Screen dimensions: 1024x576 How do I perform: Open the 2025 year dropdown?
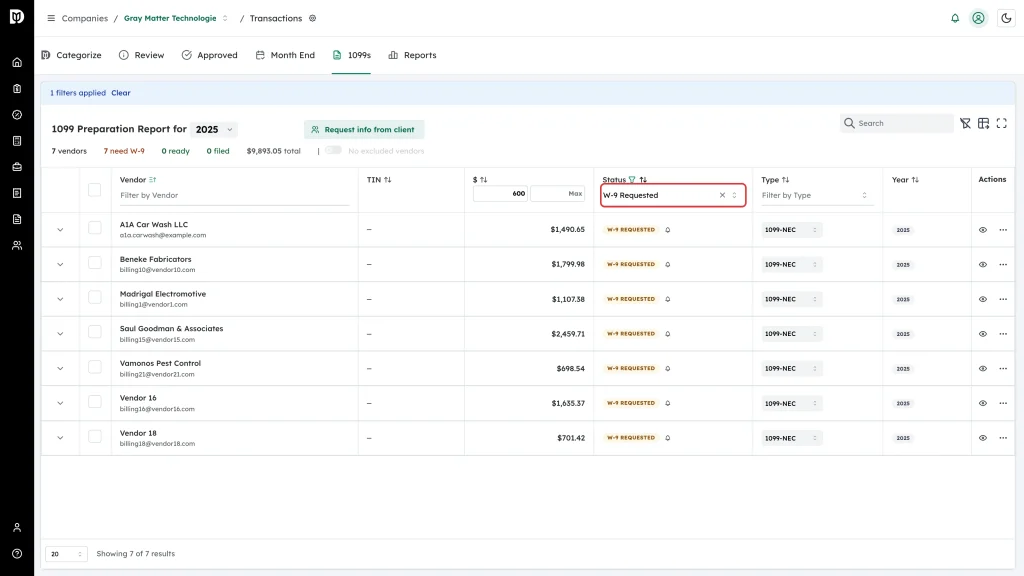(x=214, y=129)
